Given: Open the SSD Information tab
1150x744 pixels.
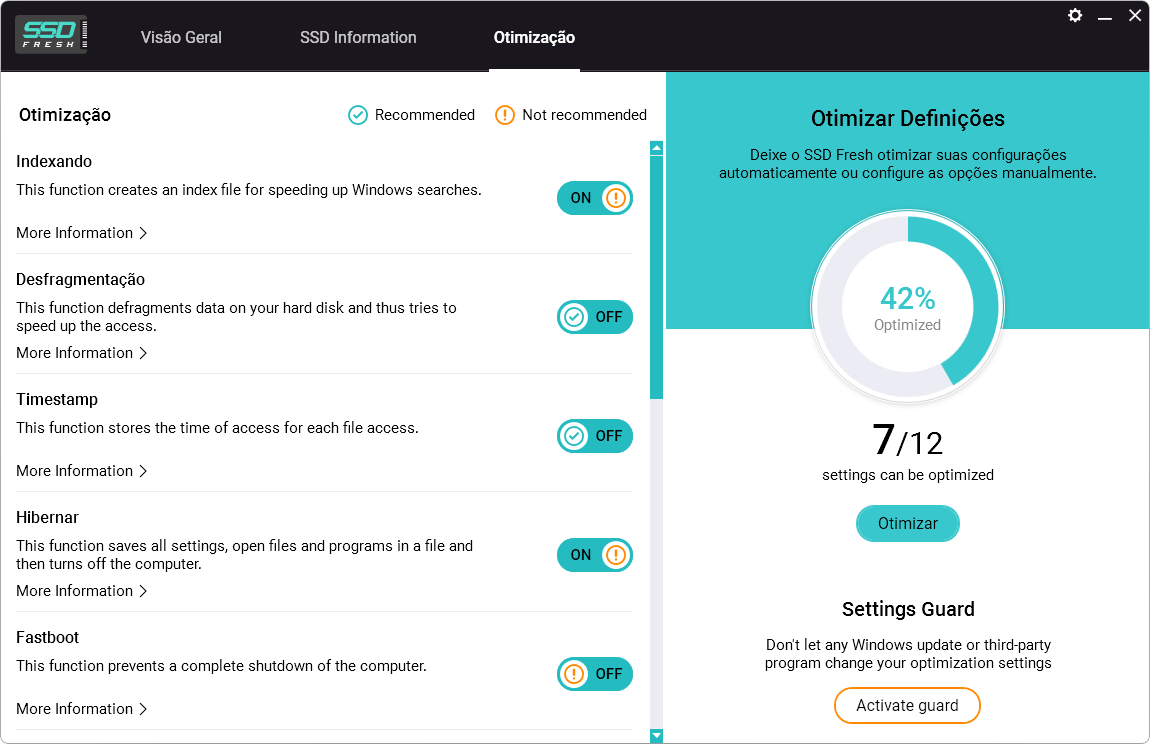Looking at the screenshot, I should 358,37.
